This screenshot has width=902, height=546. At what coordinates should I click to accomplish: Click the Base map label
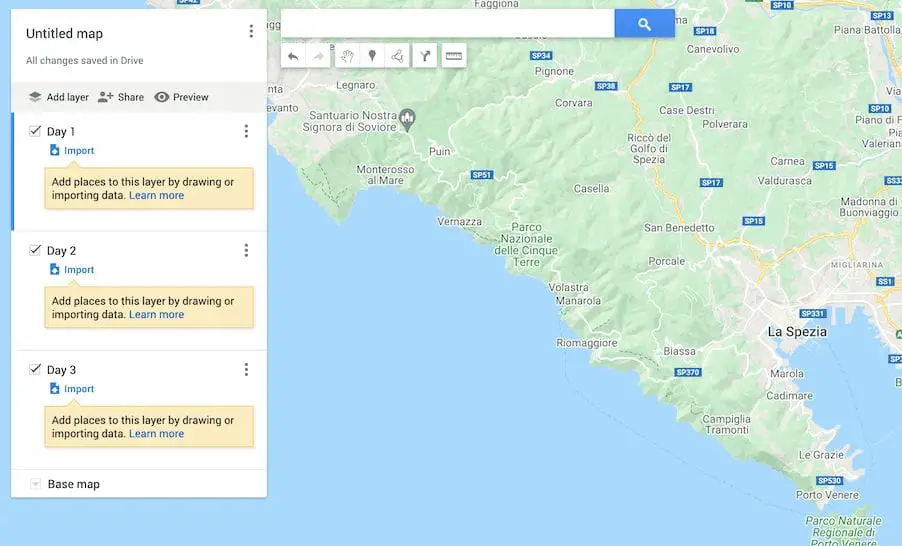click(74, 484)
